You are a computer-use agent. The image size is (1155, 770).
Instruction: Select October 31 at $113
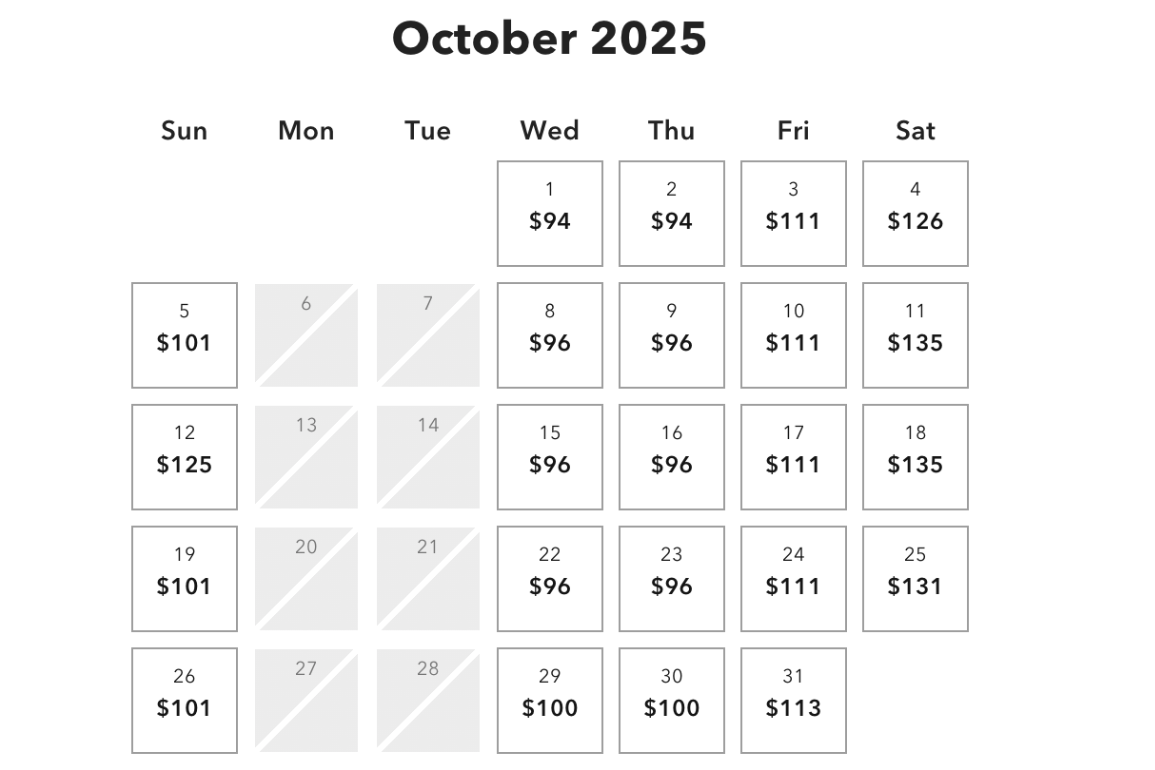[x=793, y=700]
